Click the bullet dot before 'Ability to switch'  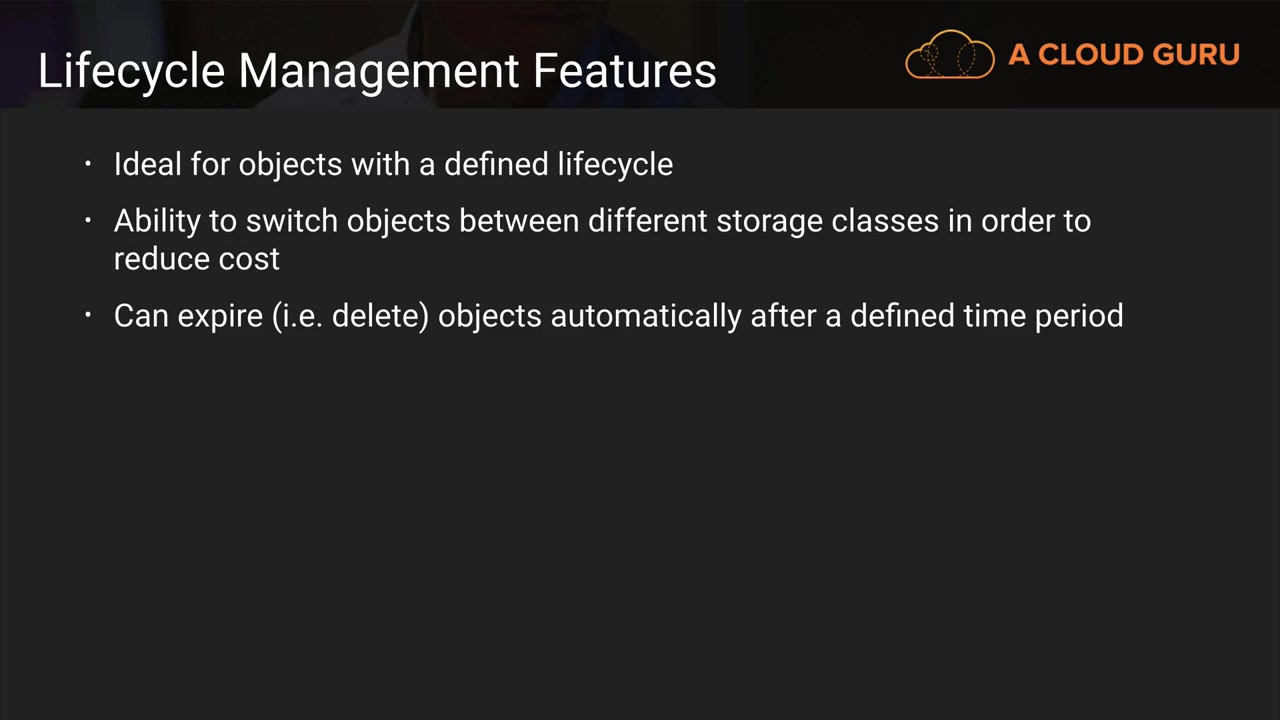pos(88,219)
